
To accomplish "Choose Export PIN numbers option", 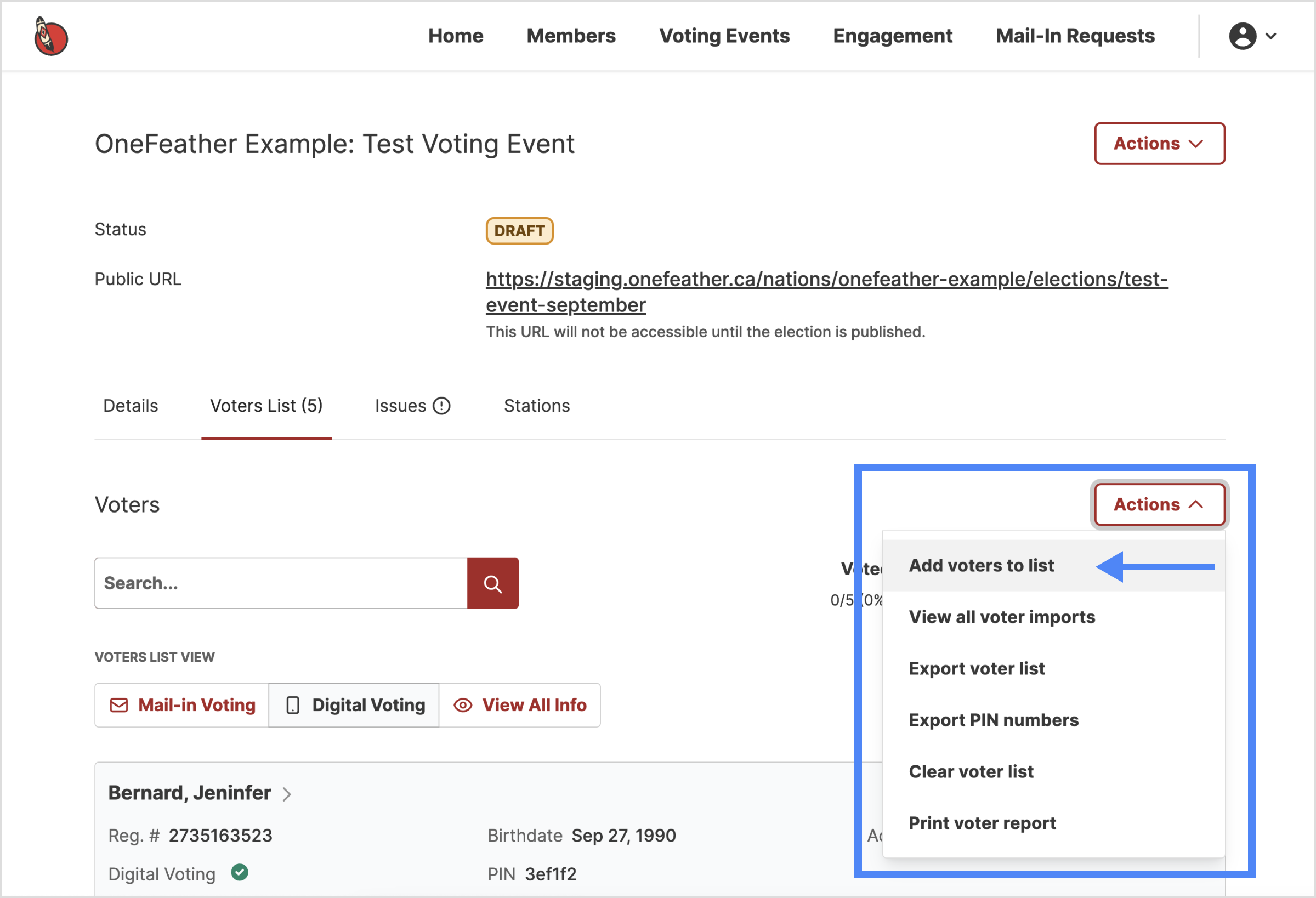I will click(x=1053, y=720).
